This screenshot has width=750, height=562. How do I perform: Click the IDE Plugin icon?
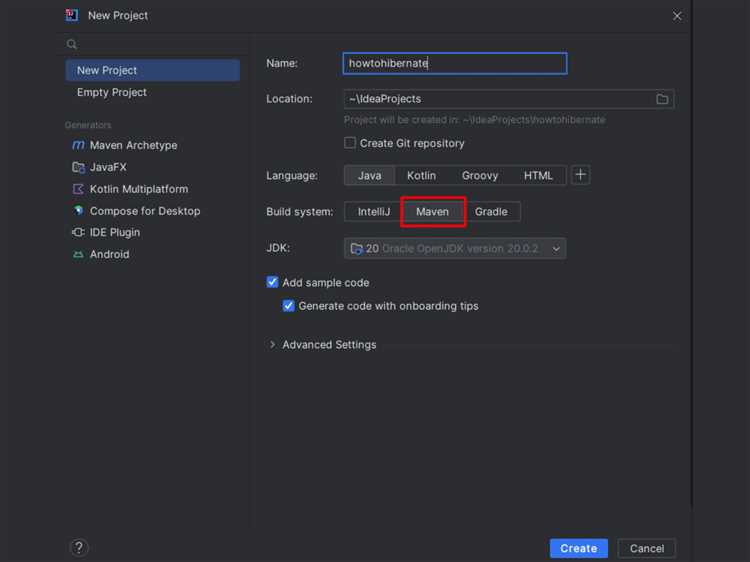[78, 232]
